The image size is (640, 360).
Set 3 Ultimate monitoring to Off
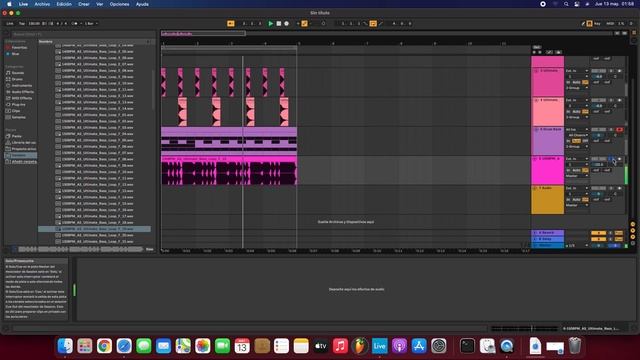click(x=585, y=82)
